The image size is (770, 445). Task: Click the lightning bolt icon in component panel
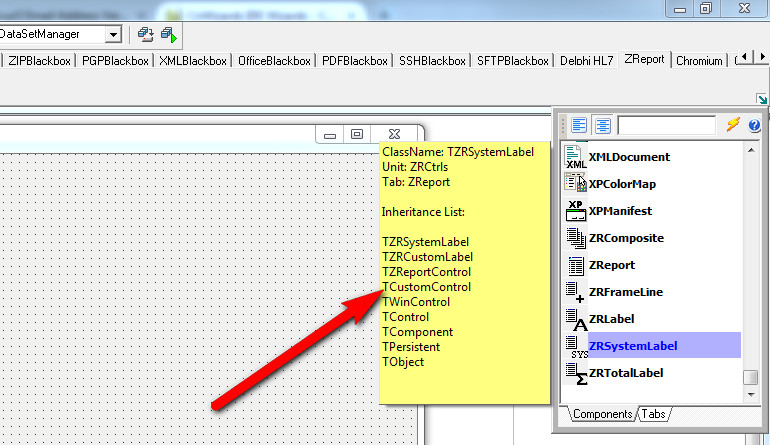[732, 125]
